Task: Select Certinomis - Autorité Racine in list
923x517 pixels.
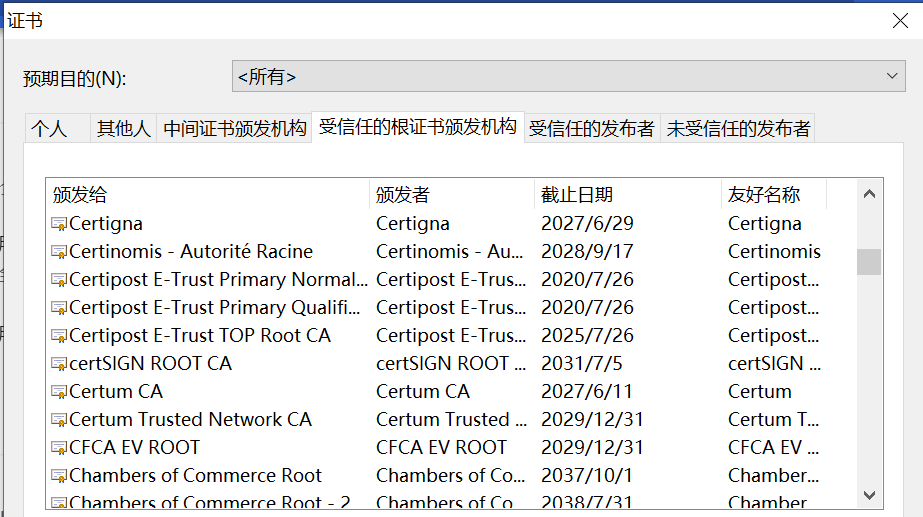Action: [191, 251]
